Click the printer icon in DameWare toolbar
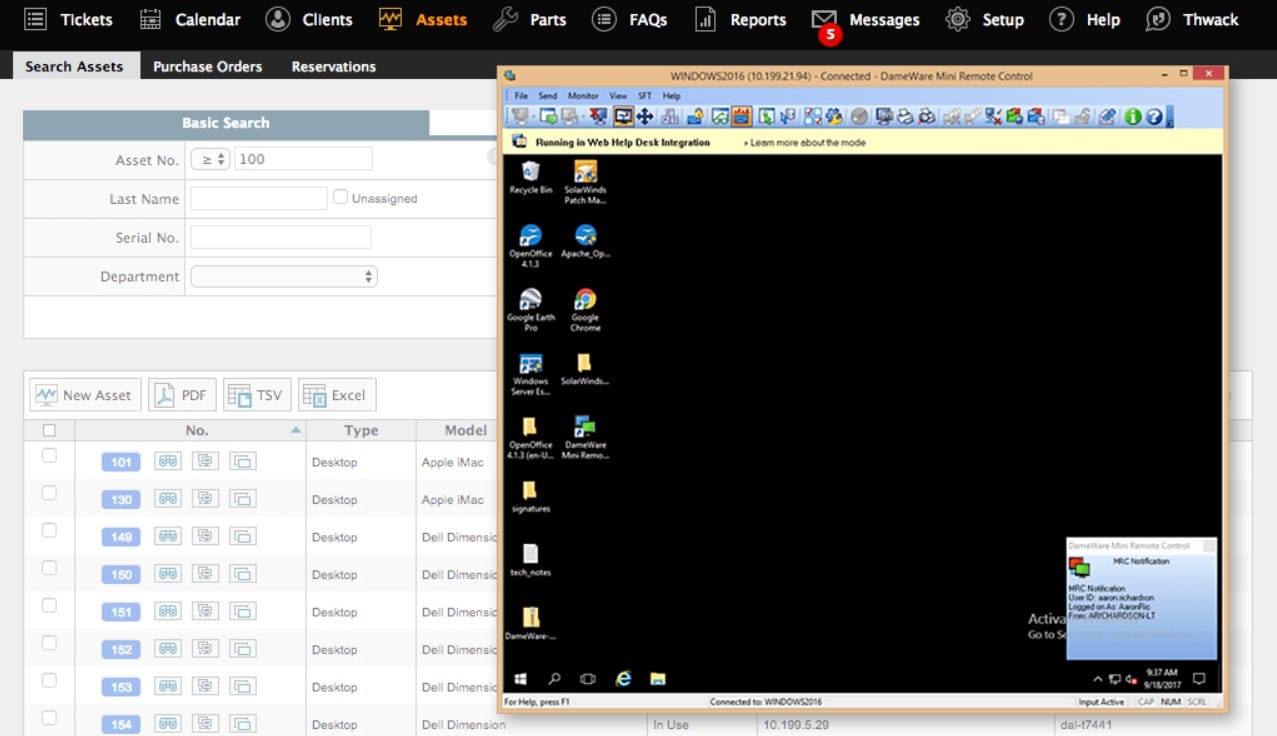 (906, 116)
